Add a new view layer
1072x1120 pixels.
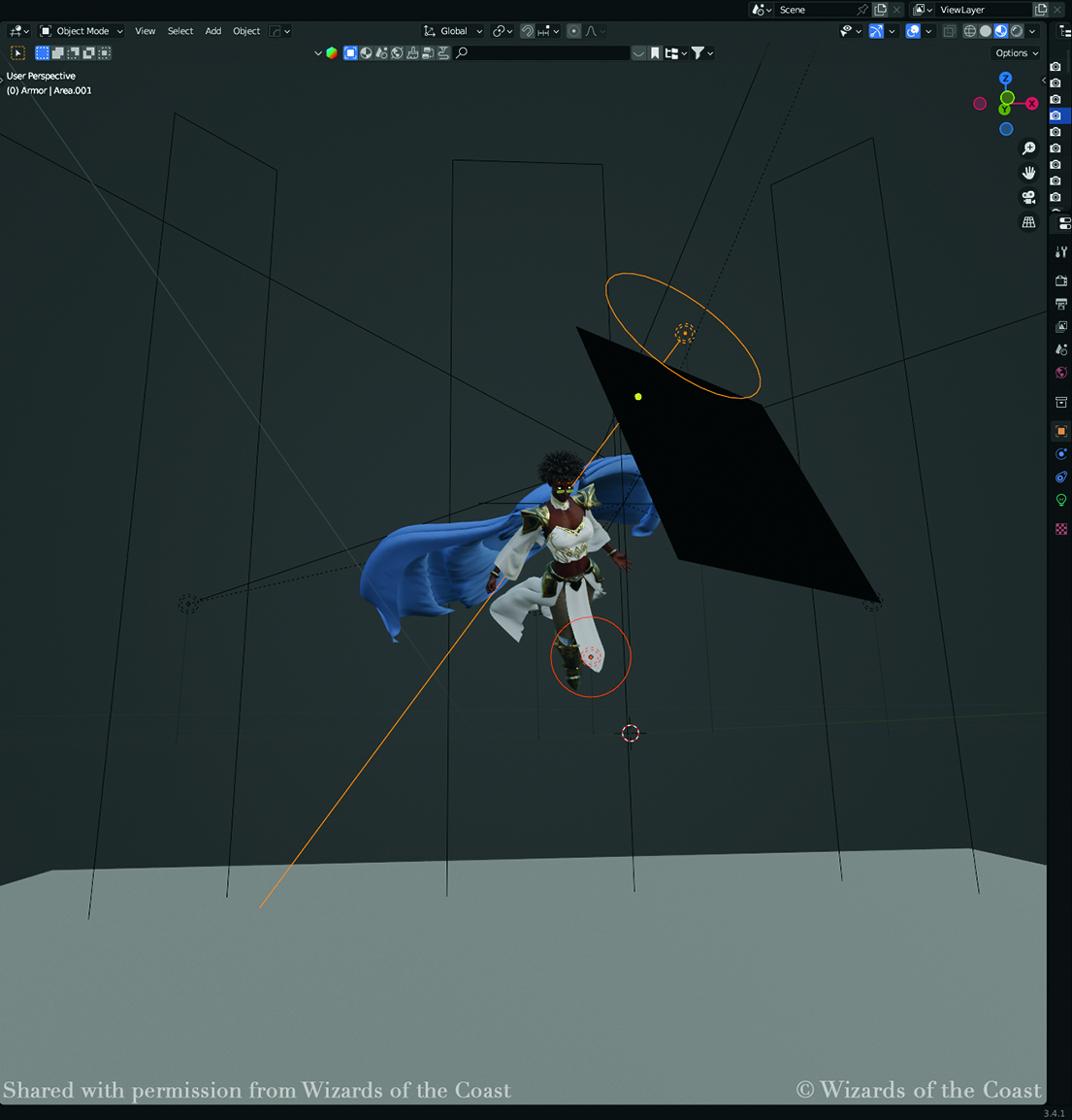pos(1041,10)
